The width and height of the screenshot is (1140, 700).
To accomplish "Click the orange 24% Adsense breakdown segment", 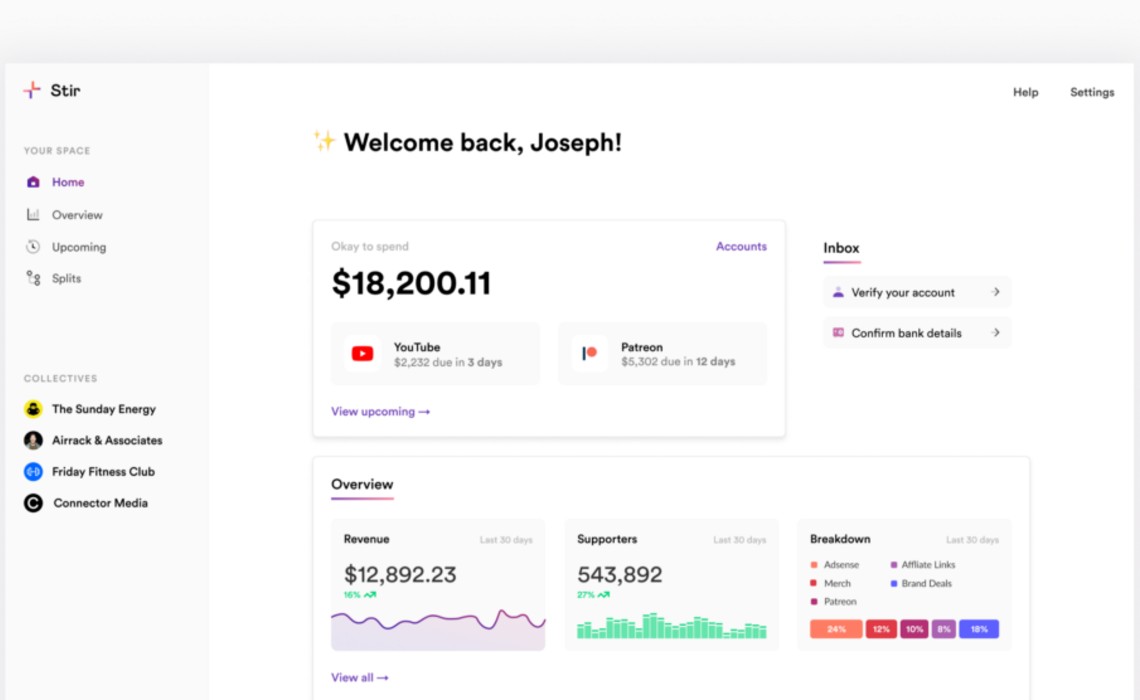I will pyautogui.click(x=836, y=629).
